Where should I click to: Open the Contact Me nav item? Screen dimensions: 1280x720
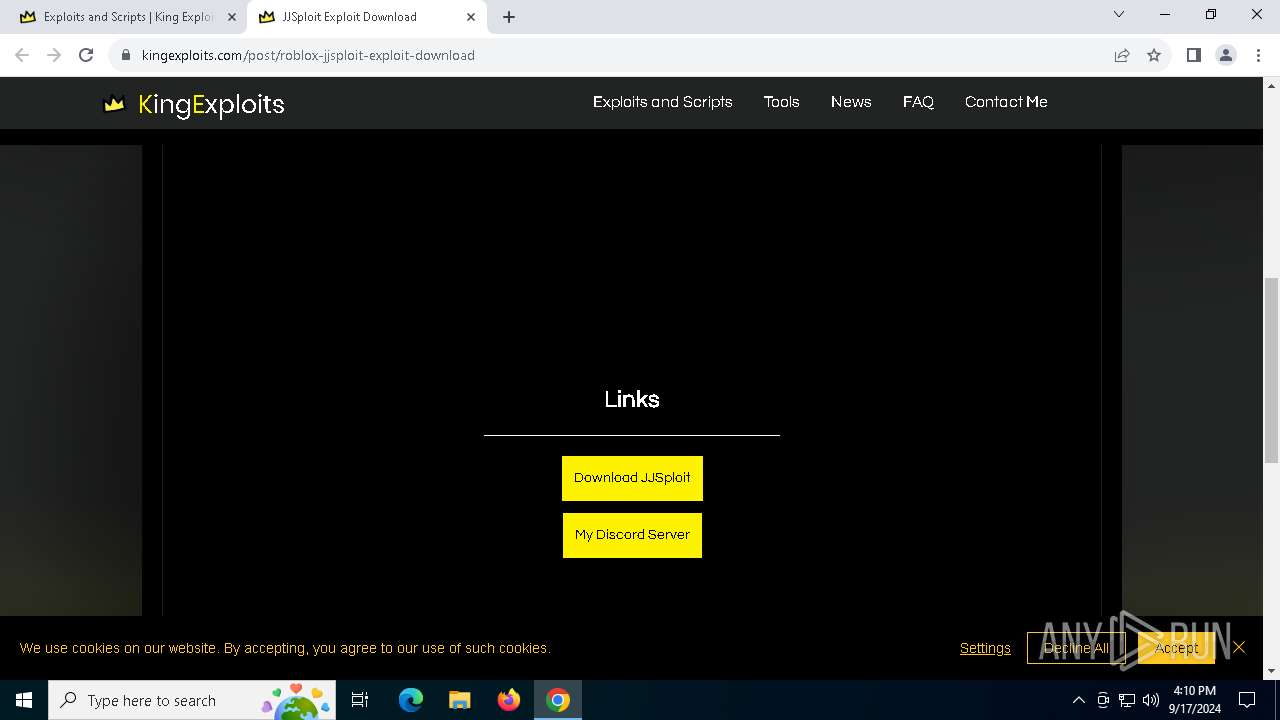coord(1006,102)
